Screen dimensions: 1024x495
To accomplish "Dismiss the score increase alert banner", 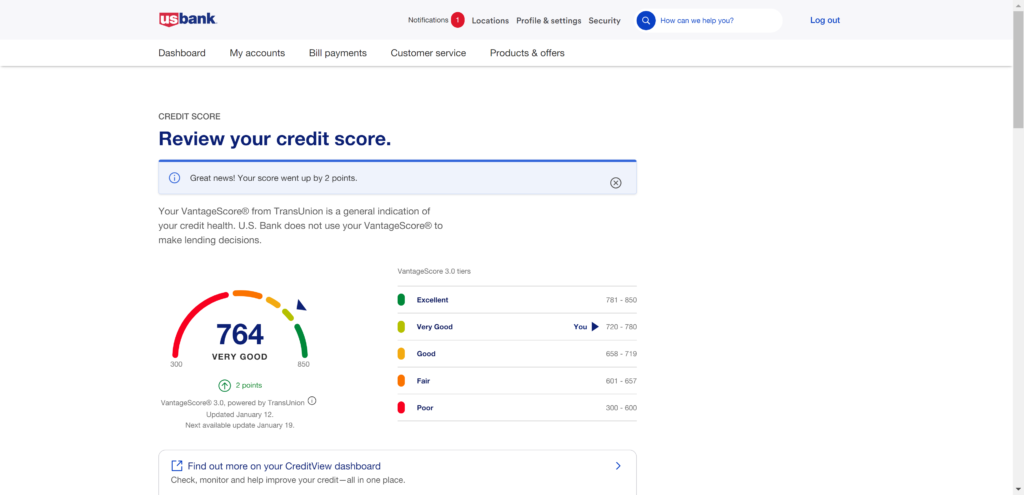I will click(x=616, y=182).
